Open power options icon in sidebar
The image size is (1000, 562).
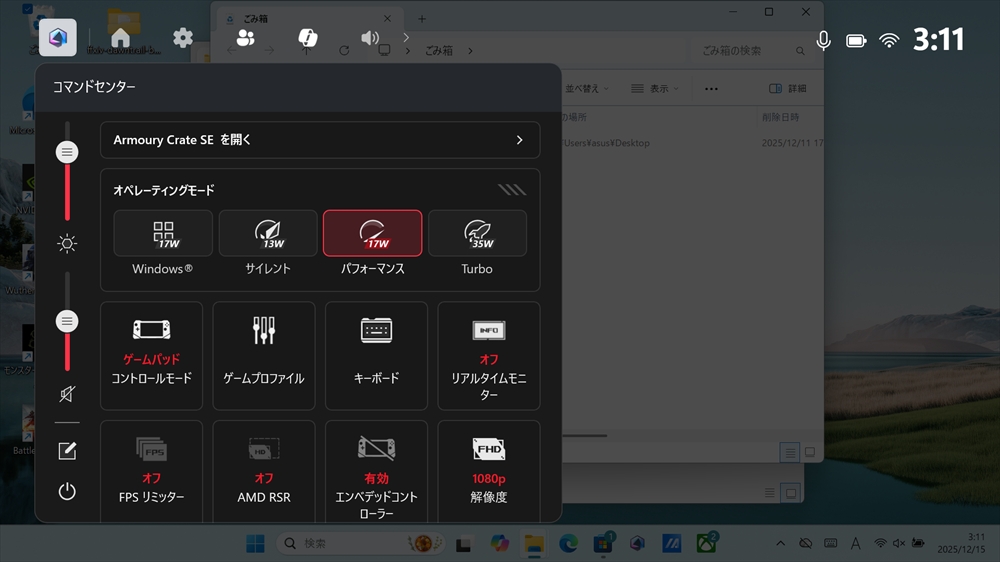[x=67, y=491]
